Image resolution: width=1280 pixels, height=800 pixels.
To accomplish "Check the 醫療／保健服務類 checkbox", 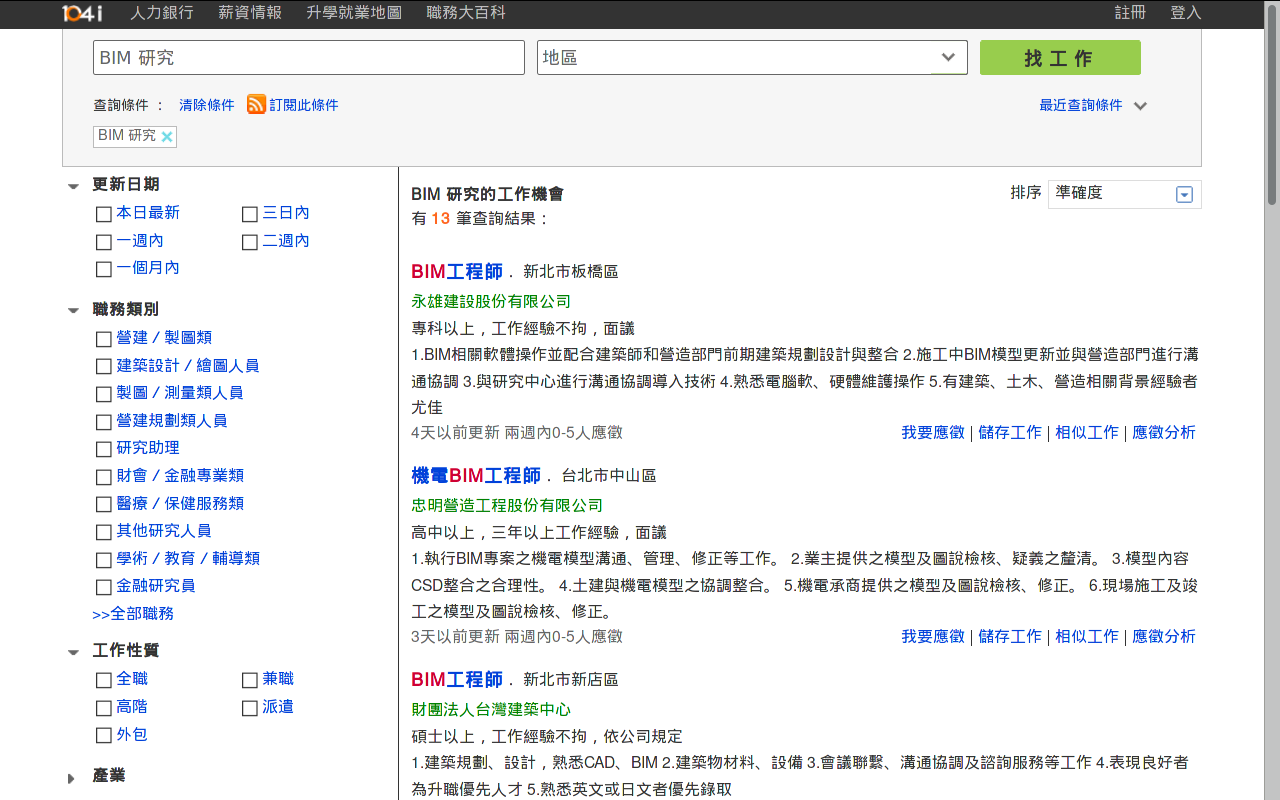I will click(104, 504).
